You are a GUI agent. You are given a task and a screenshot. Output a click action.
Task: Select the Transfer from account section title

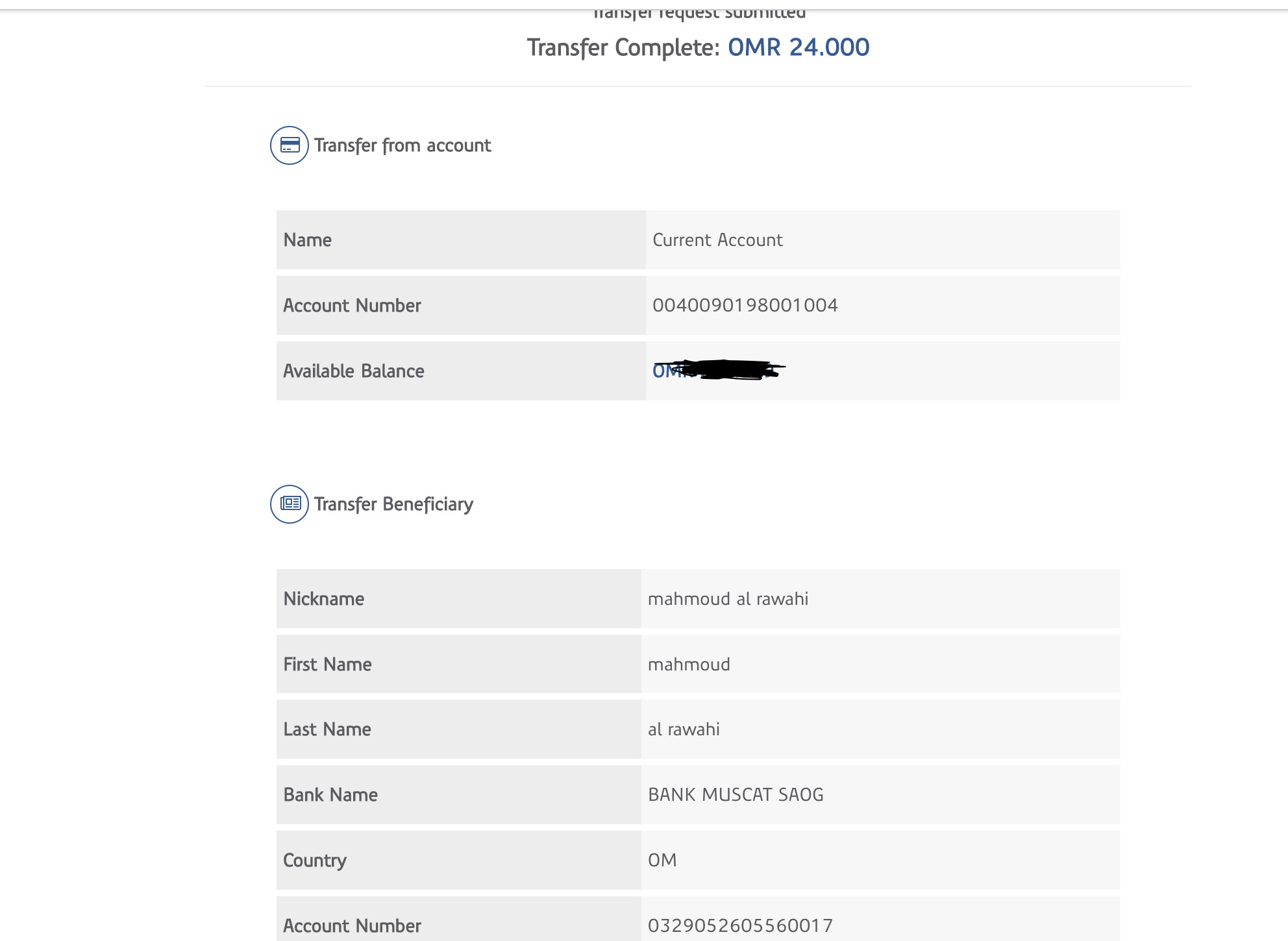pyautogui.click(x=402, y=145)
